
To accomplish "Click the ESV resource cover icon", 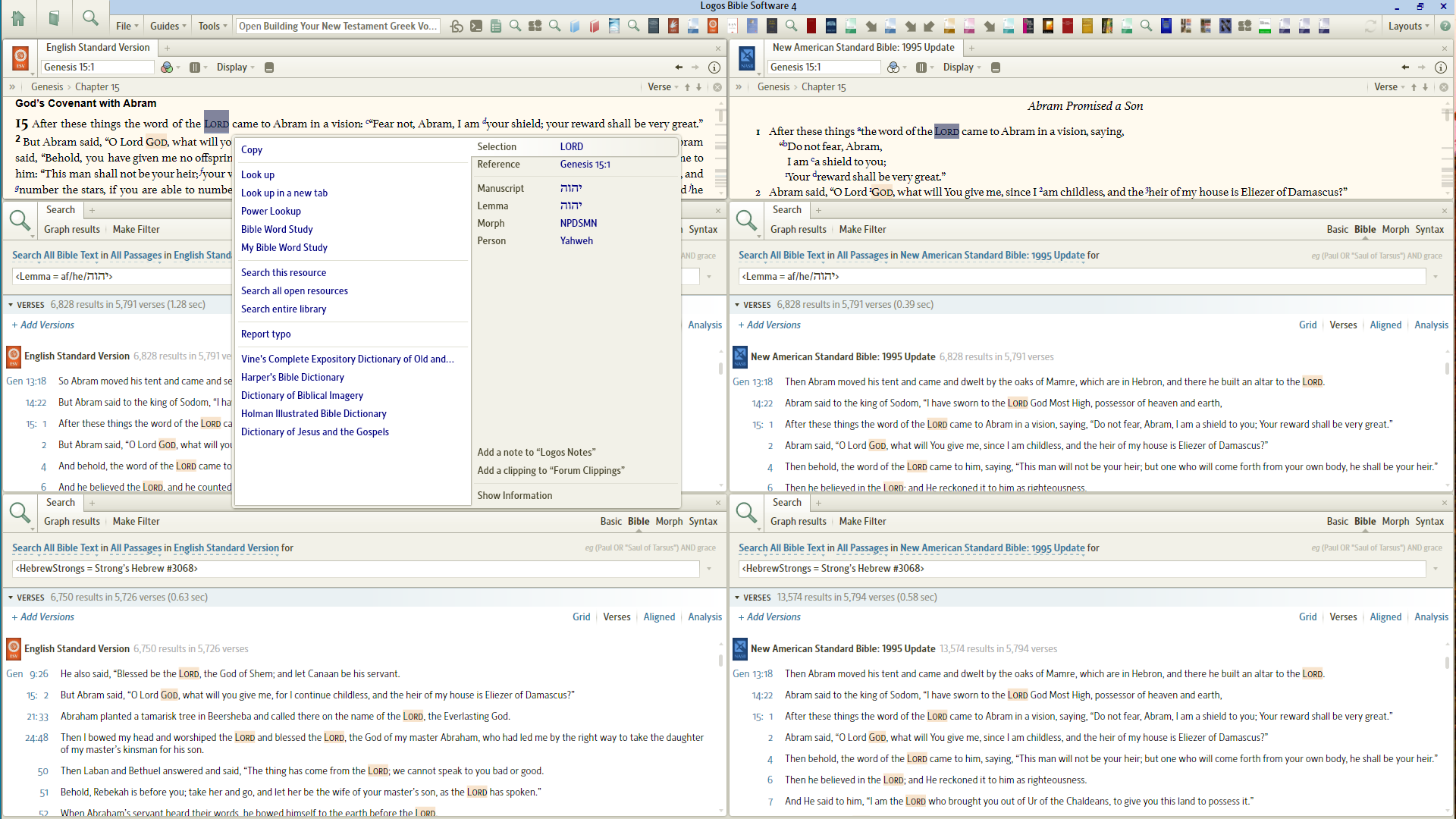I will [x=20, y=58].
